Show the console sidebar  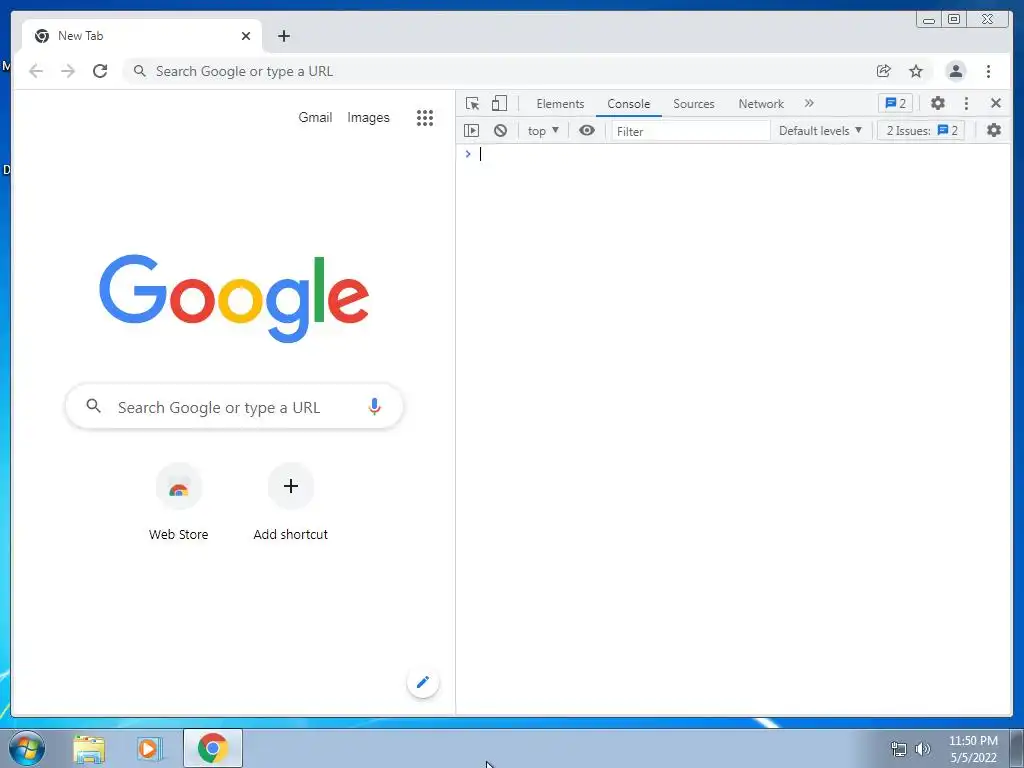472,131
